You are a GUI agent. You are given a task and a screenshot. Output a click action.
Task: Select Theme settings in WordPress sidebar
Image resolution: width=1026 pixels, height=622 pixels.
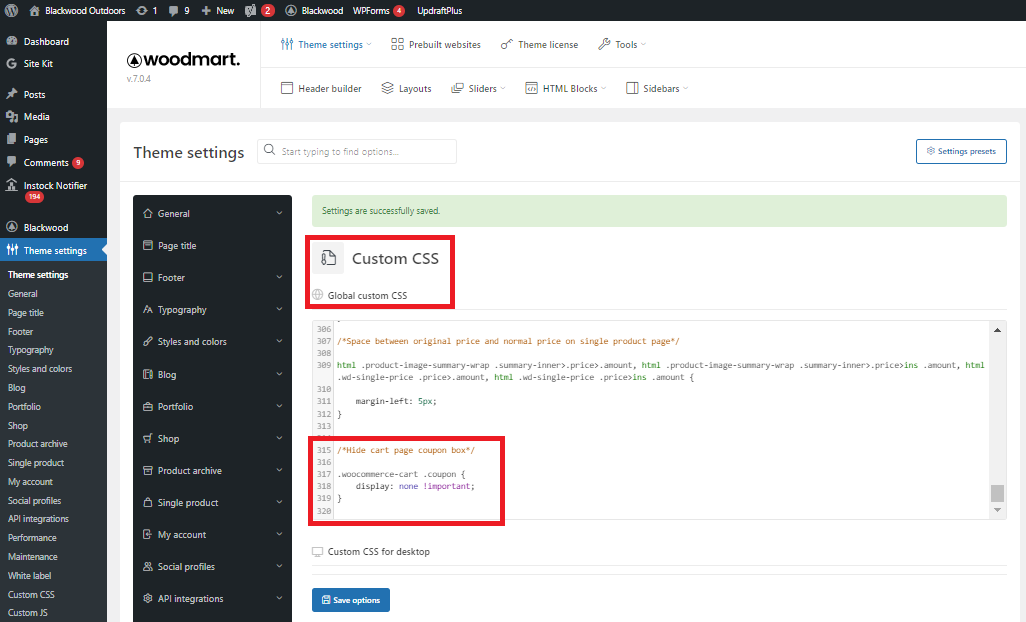(53, 250)
